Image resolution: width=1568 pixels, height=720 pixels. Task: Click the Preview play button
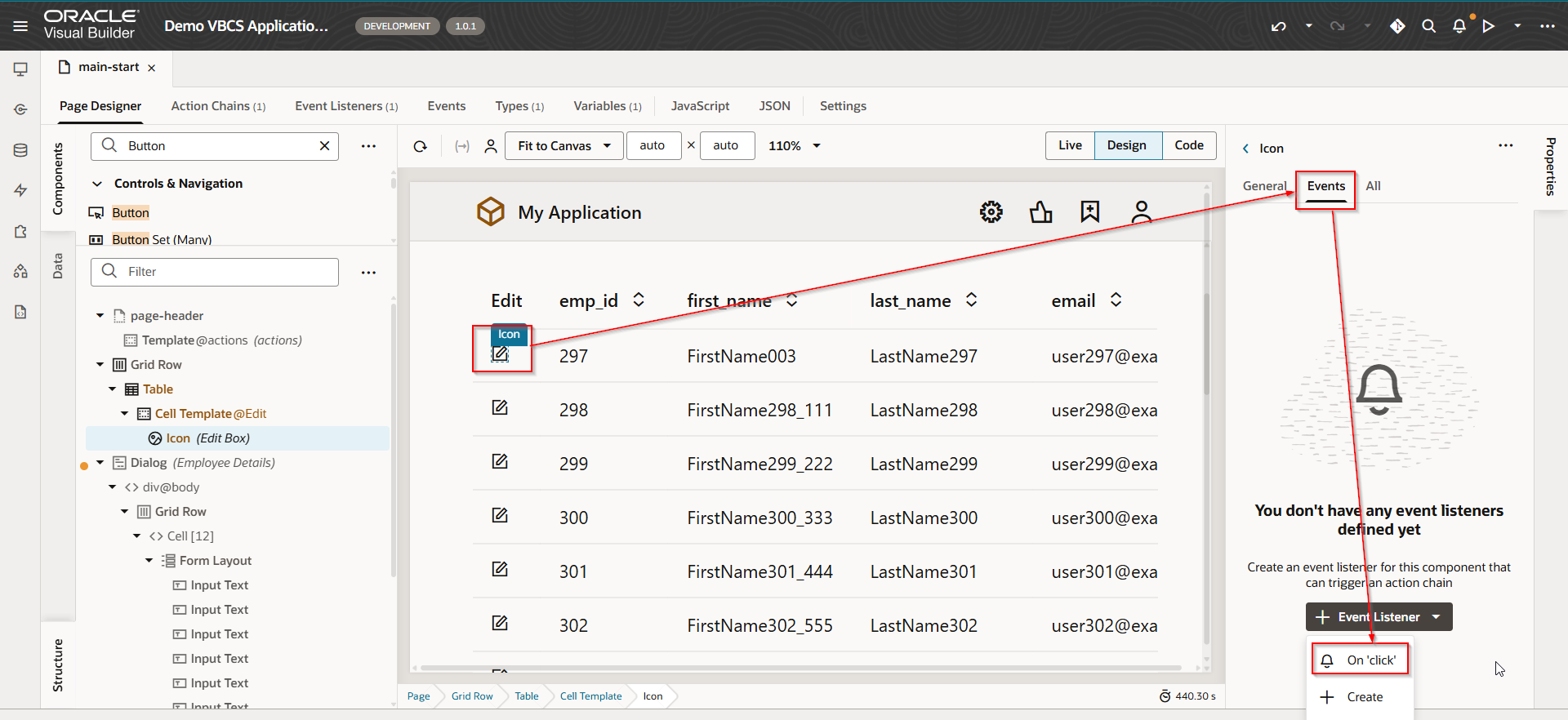(1489, 26)
